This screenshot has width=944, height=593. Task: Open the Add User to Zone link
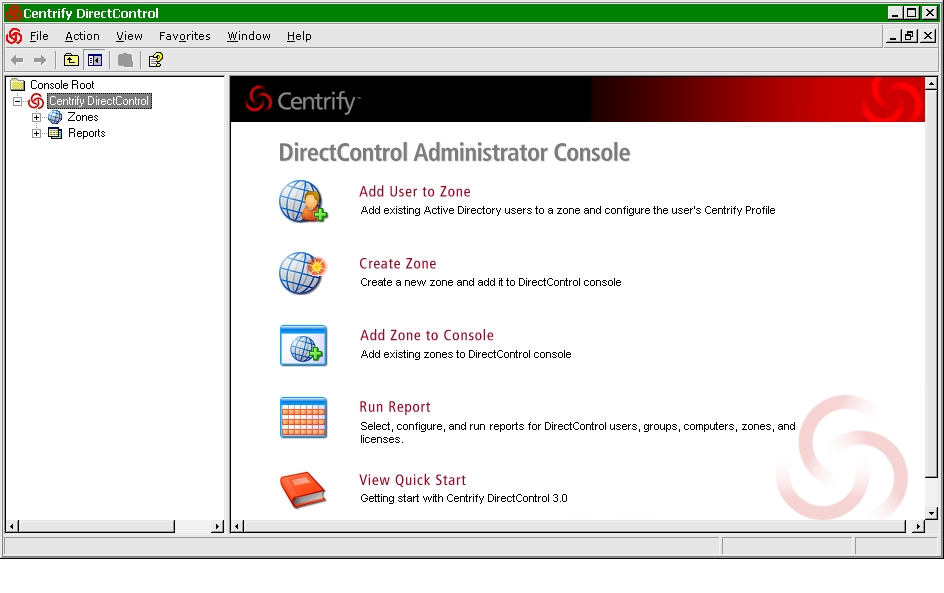pyautogui.click(x=414, y=191)
